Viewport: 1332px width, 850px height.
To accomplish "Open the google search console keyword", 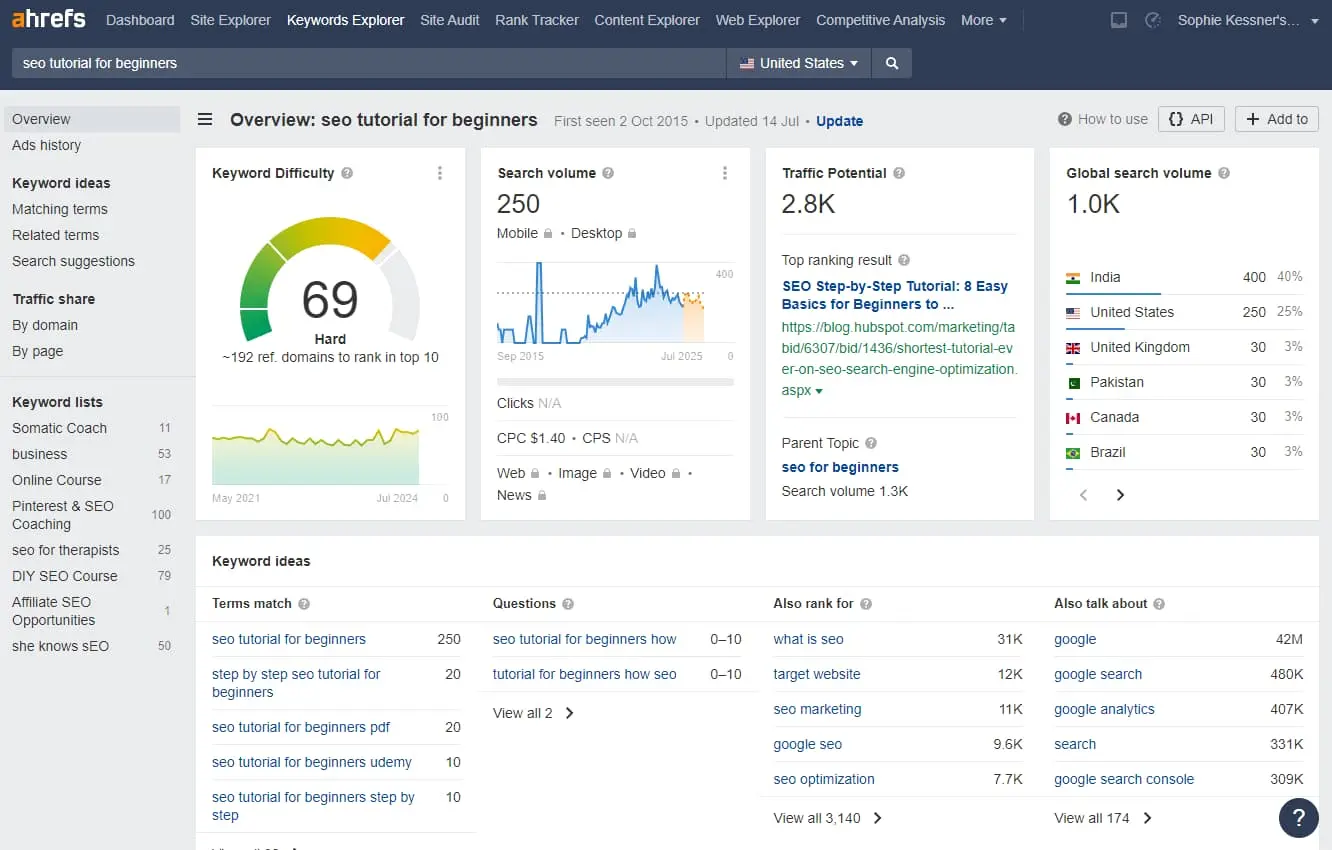I will point(1124,779).
